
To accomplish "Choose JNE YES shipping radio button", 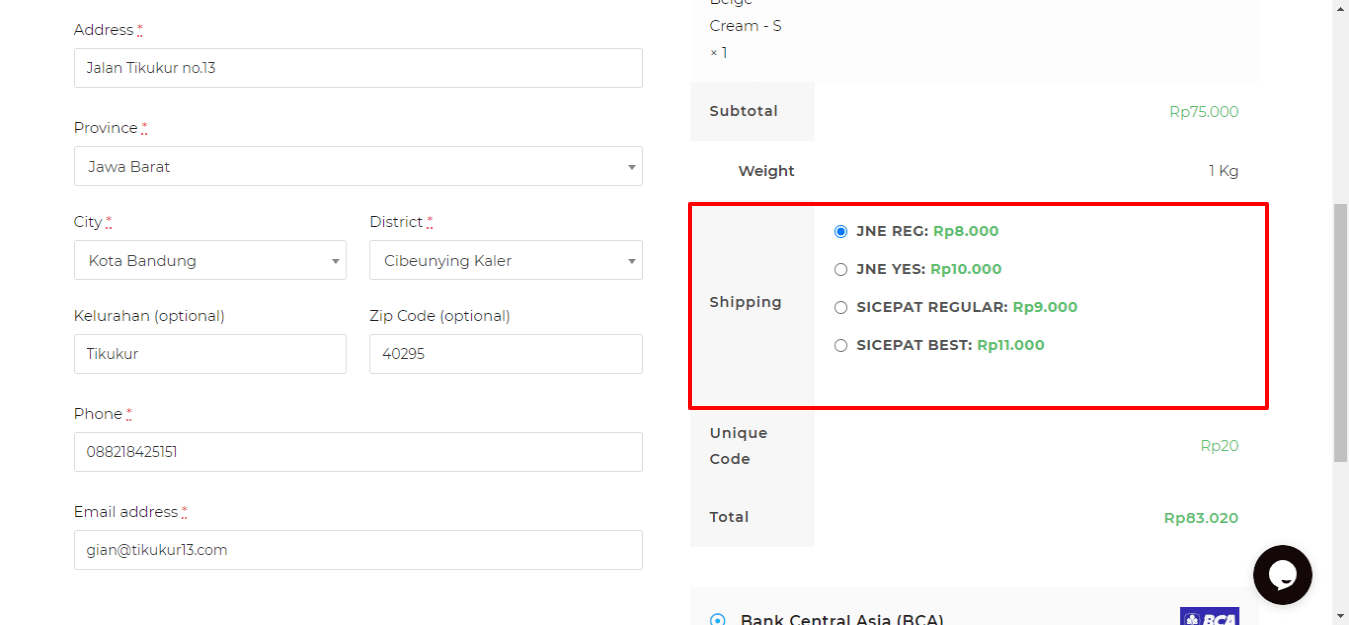I will tap(841, 269).
